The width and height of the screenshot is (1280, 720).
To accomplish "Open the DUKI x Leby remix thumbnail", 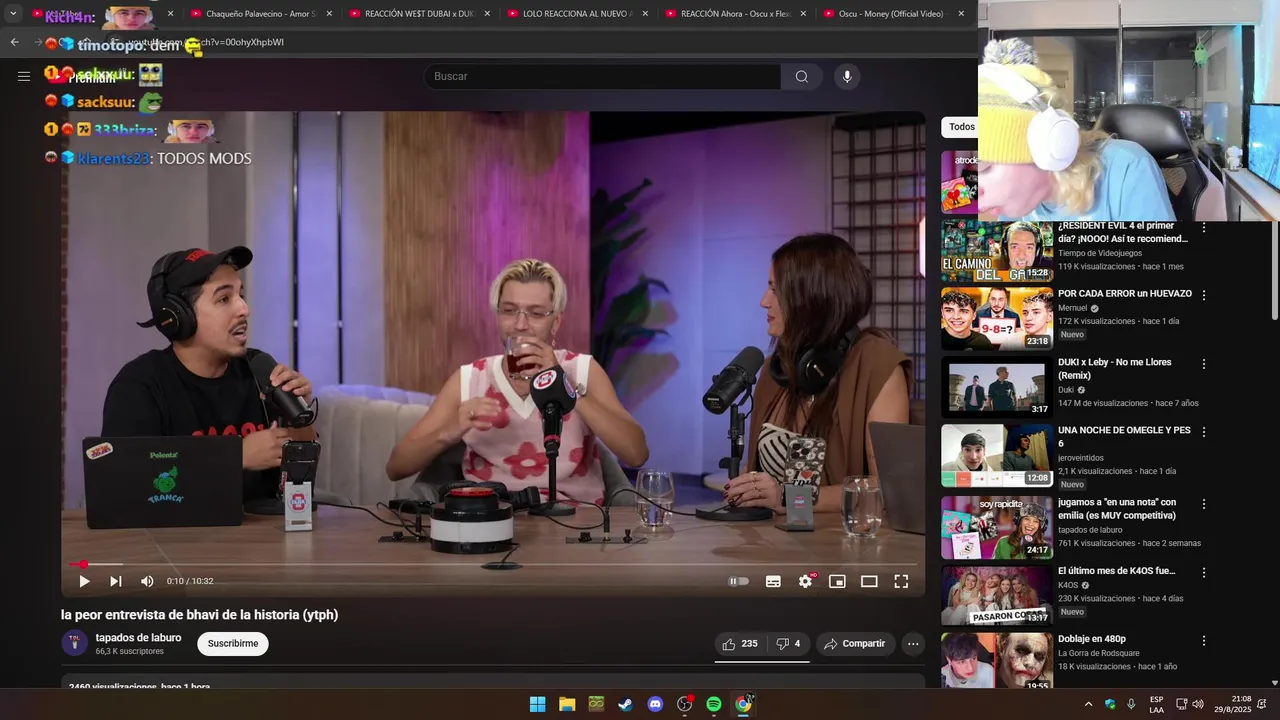I will pos(996,387).
